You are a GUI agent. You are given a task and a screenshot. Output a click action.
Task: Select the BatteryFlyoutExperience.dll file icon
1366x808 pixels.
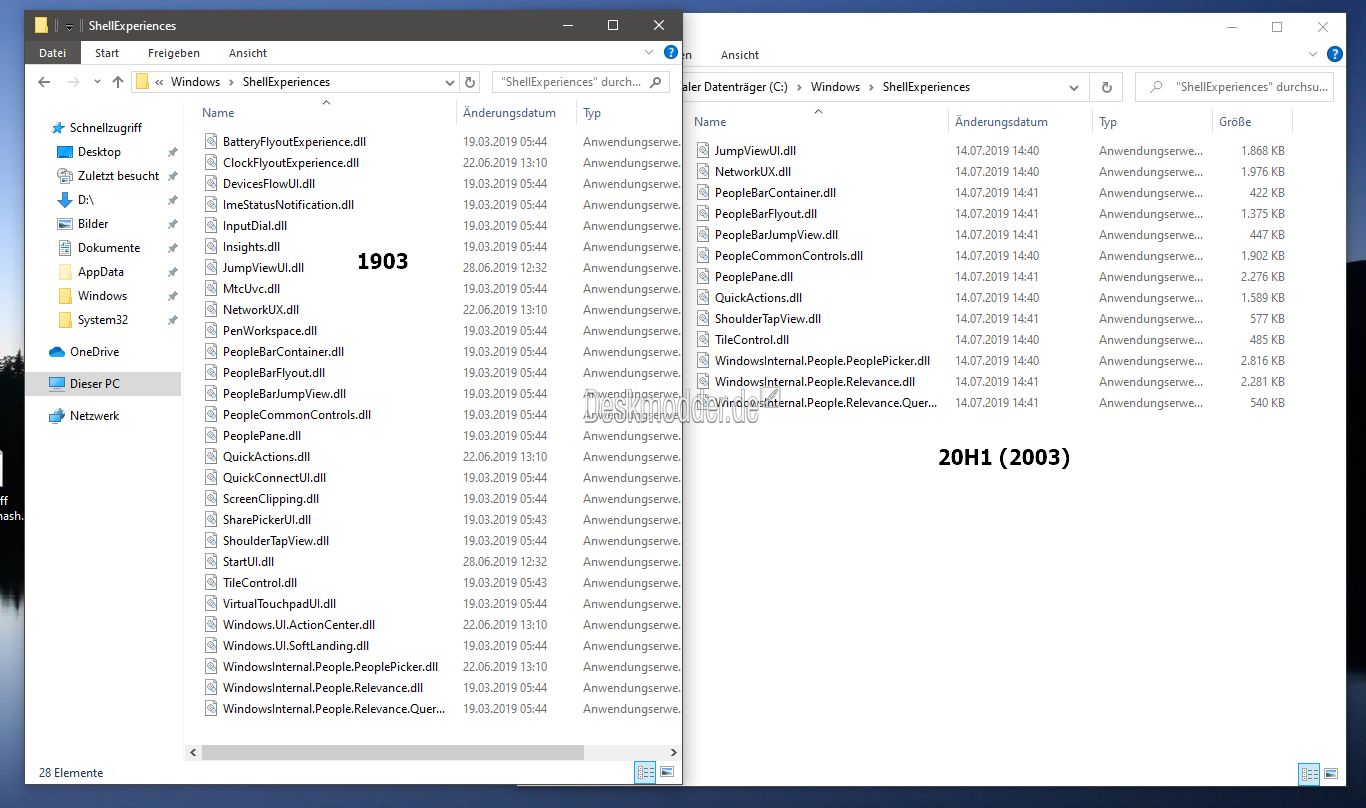211,142
